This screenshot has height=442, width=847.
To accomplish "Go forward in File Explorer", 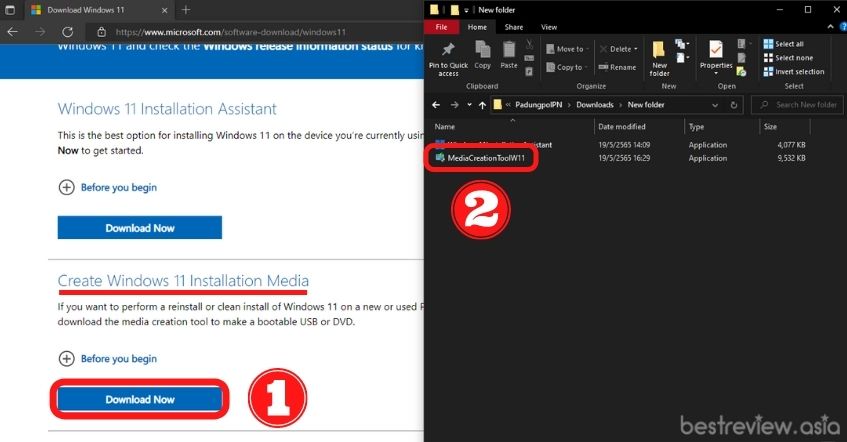I will (454, 105).
